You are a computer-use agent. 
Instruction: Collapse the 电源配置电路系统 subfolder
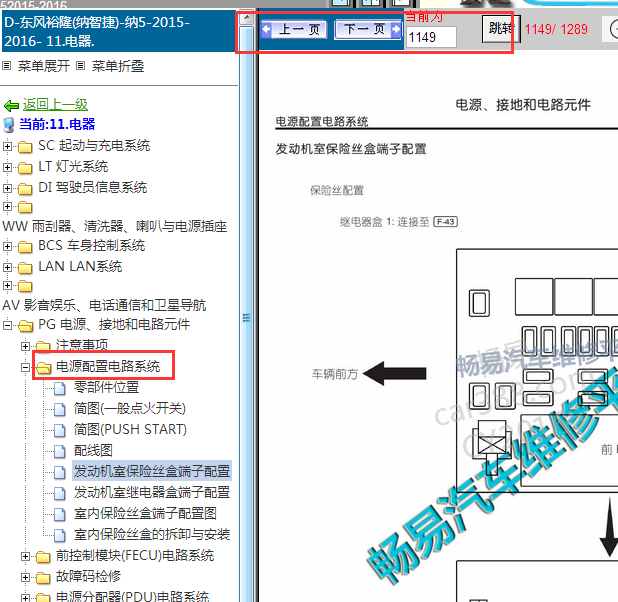25,367
